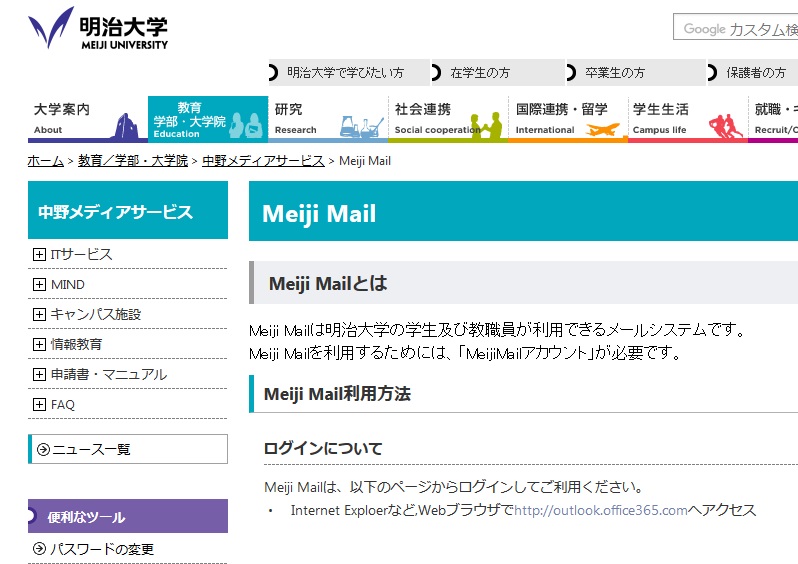Image resolution: width=798 pixels, height=564 pixels.
Task: Open the 社会連携 Social cooperation menu
Action: (448, 119)
